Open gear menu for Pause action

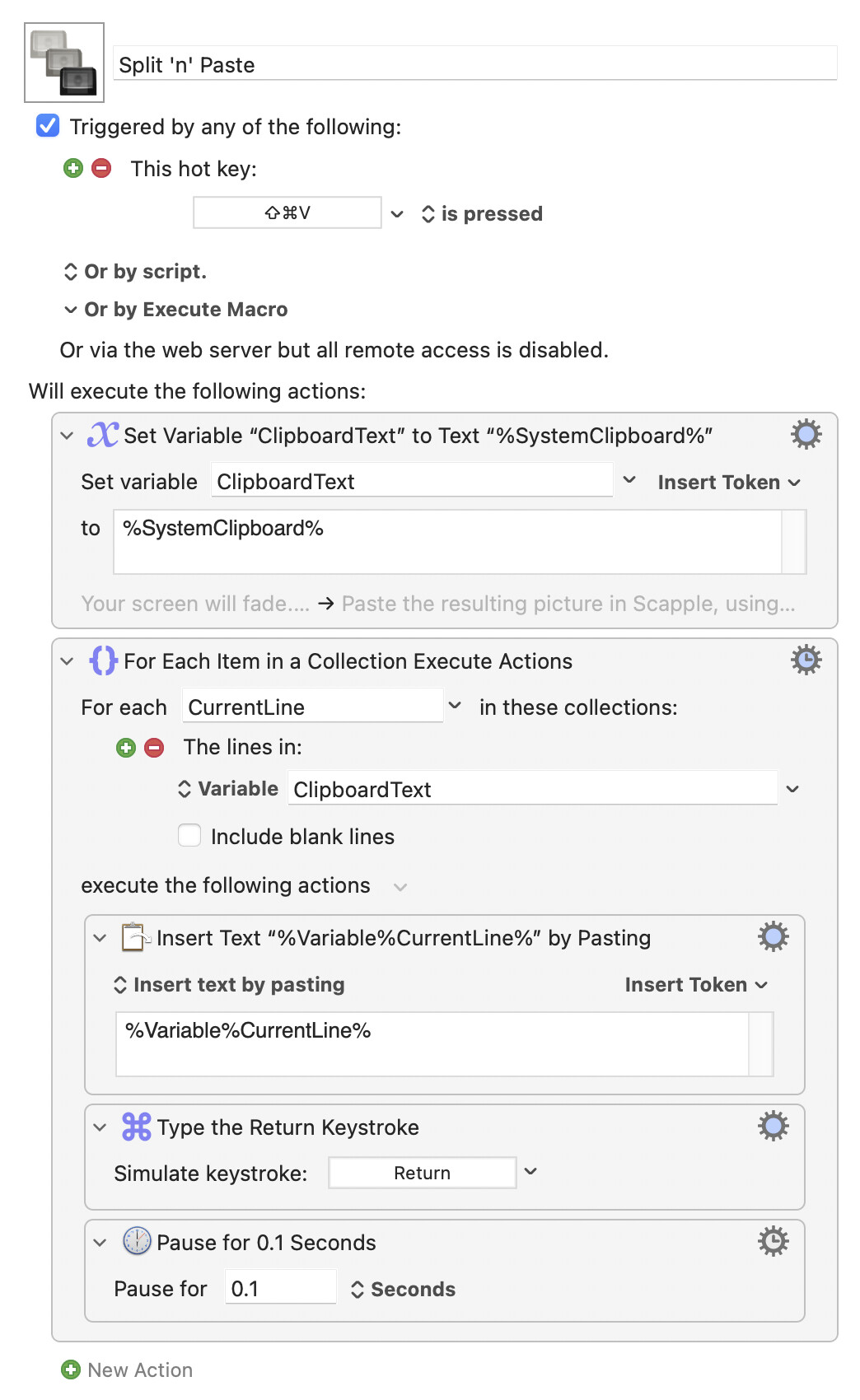pyautogui.click(x=773, y=1241)
